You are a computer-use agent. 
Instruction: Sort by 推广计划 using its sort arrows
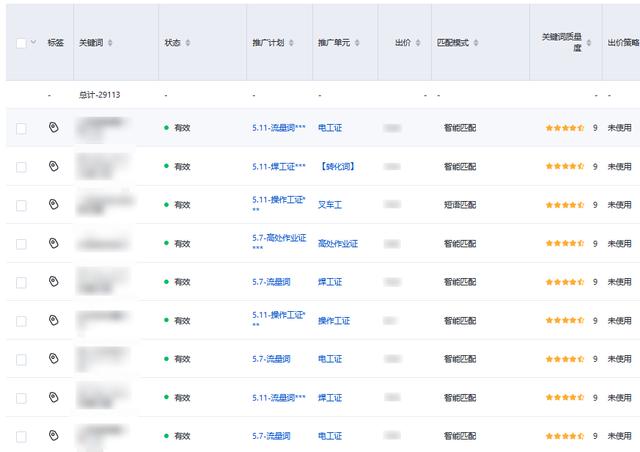[x=291, y=43]
